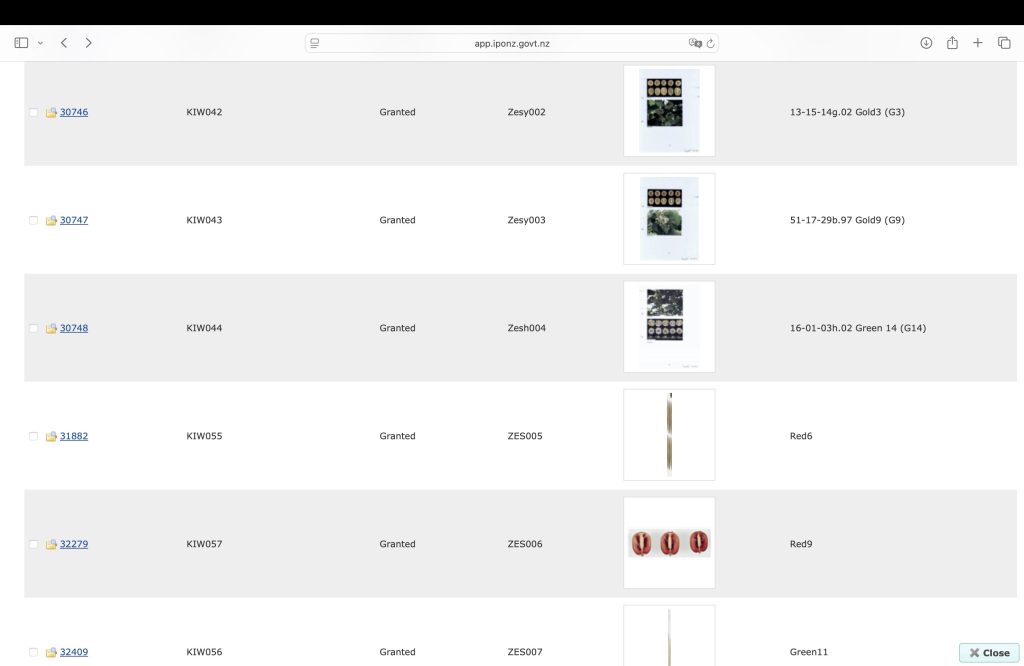Go back to previous page

point(64,43)
